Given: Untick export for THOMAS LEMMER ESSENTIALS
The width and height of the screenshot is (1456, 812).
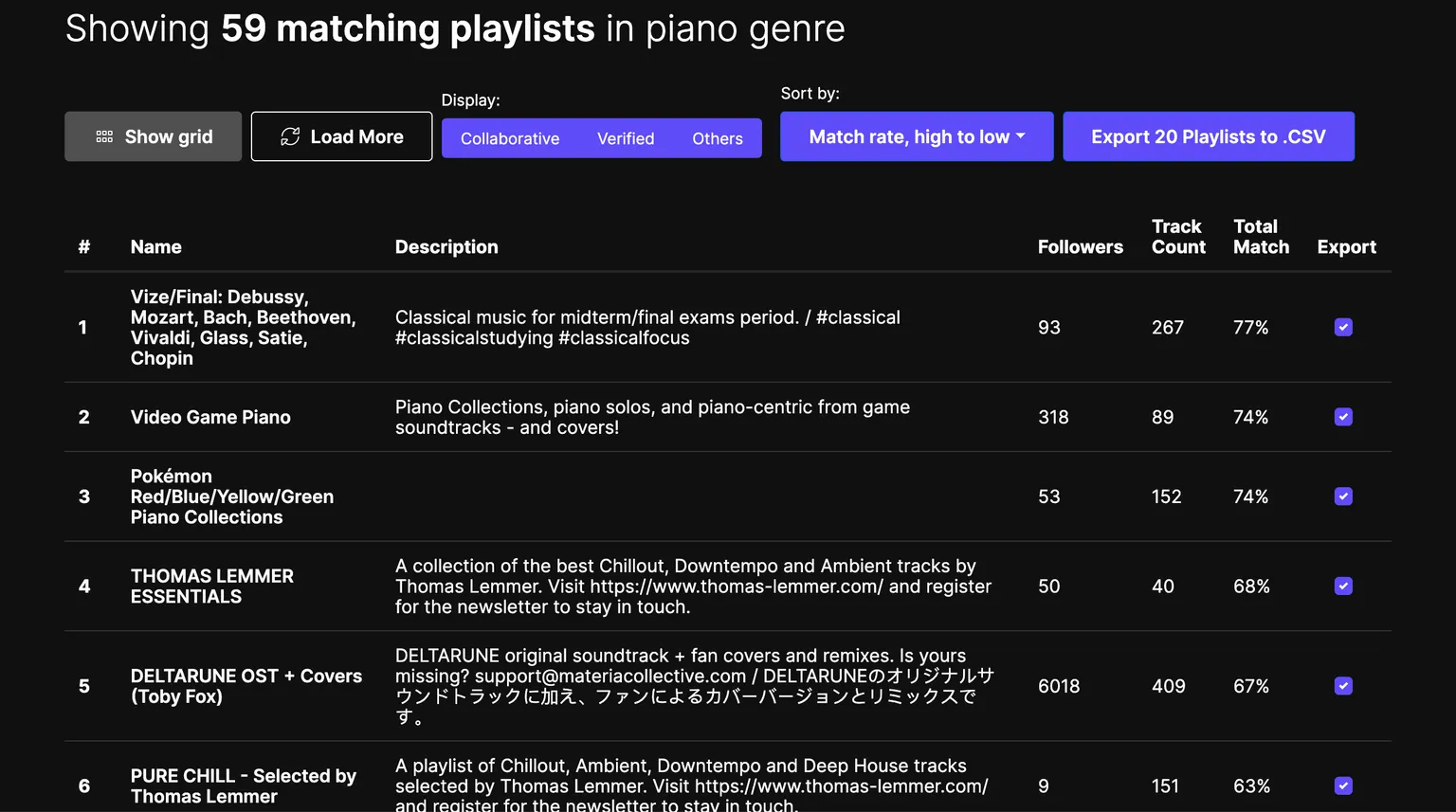Looking at the screenshot, I should click(x=1343, y=586).
